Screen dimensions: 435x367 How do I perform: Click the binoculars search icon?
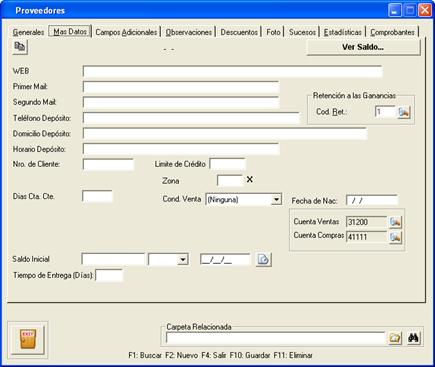click(413, 338)
